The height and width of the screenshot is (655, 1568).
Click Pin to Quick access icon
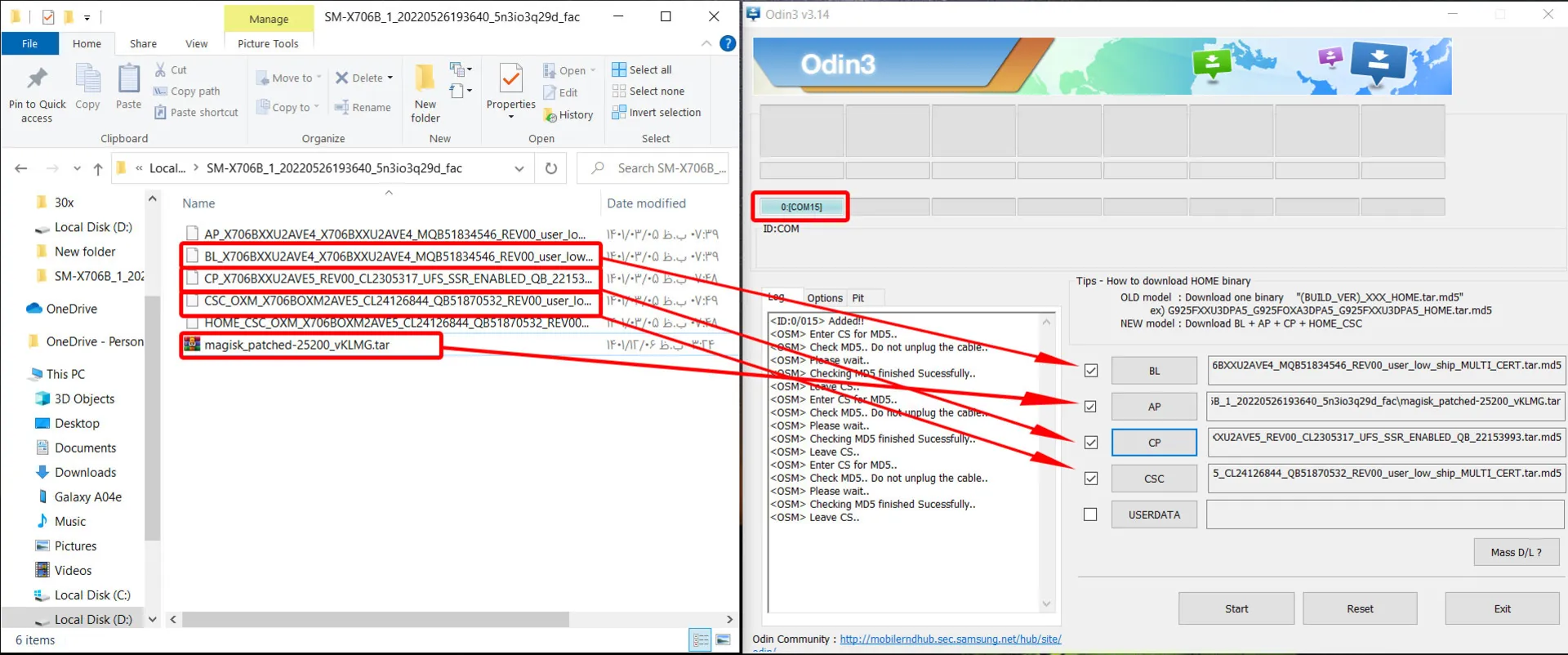[x=37, y=78]
